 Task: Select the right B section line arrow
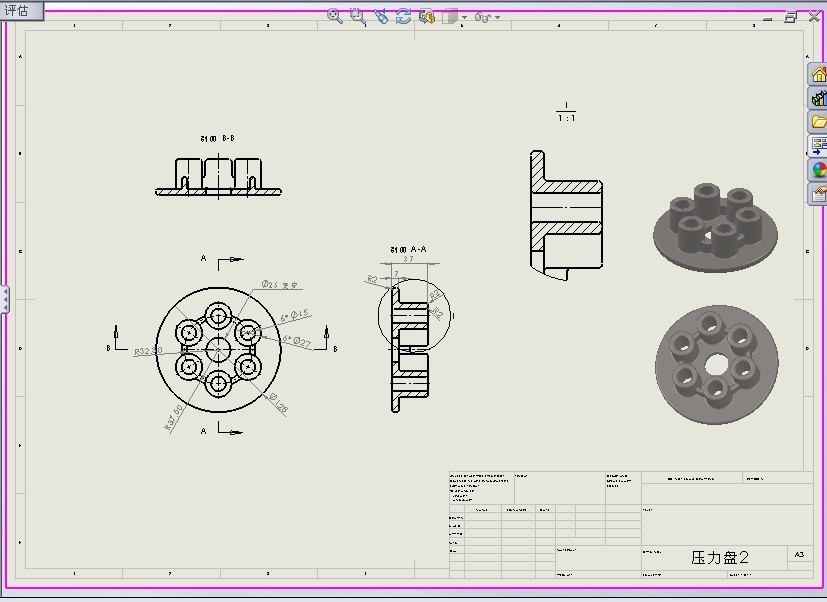tap(323, 338)
